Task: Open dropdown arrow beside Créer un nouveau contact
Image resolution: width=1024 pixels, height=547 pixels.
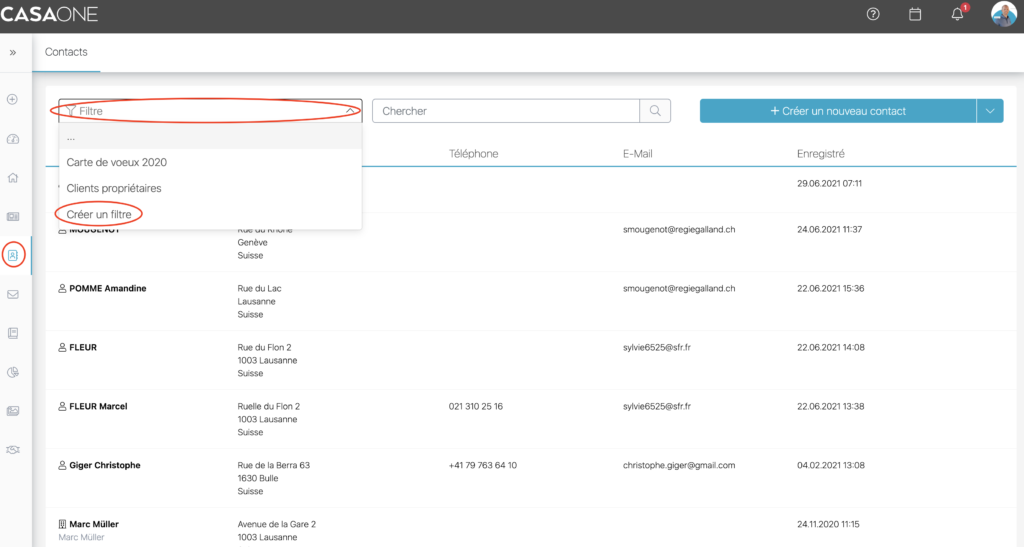Action: (x=990, y=111)
